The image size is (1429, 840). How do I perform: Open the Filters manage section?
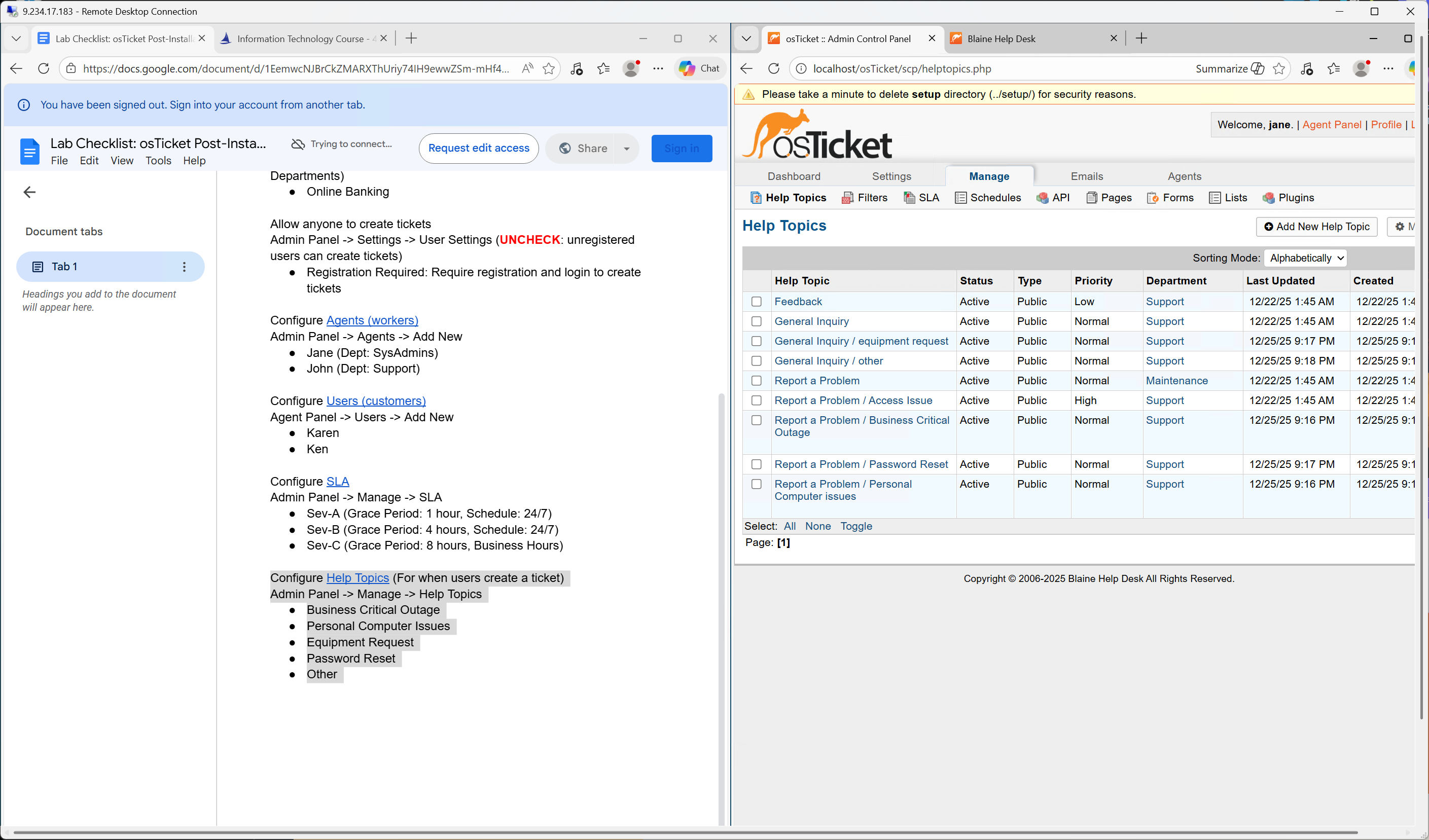865,198
